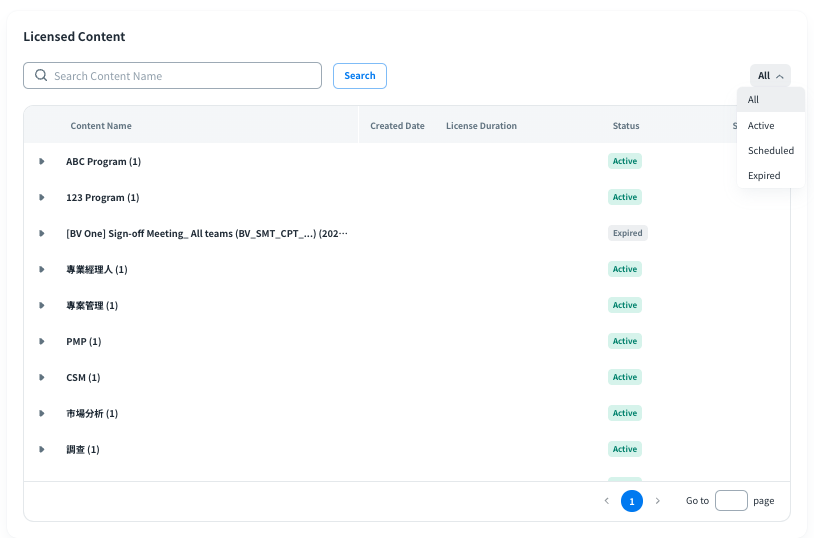814x538 pixels.
Task: Select Active in the filter menu
Action: point(761,126)
